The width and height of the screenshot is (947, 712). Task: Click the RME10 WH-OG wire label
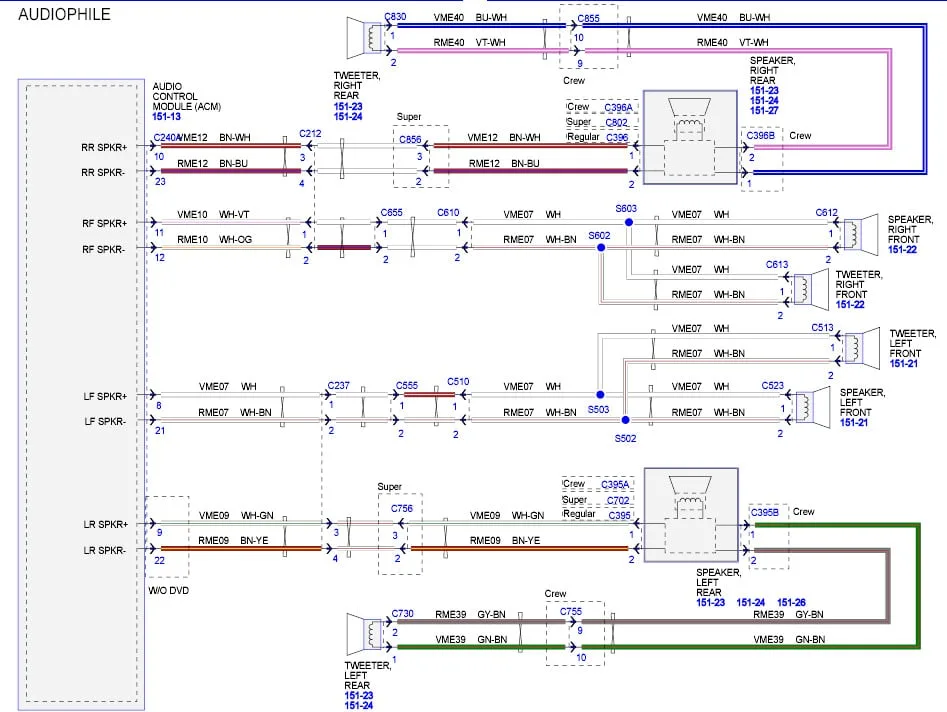click(x=214, y=240)
